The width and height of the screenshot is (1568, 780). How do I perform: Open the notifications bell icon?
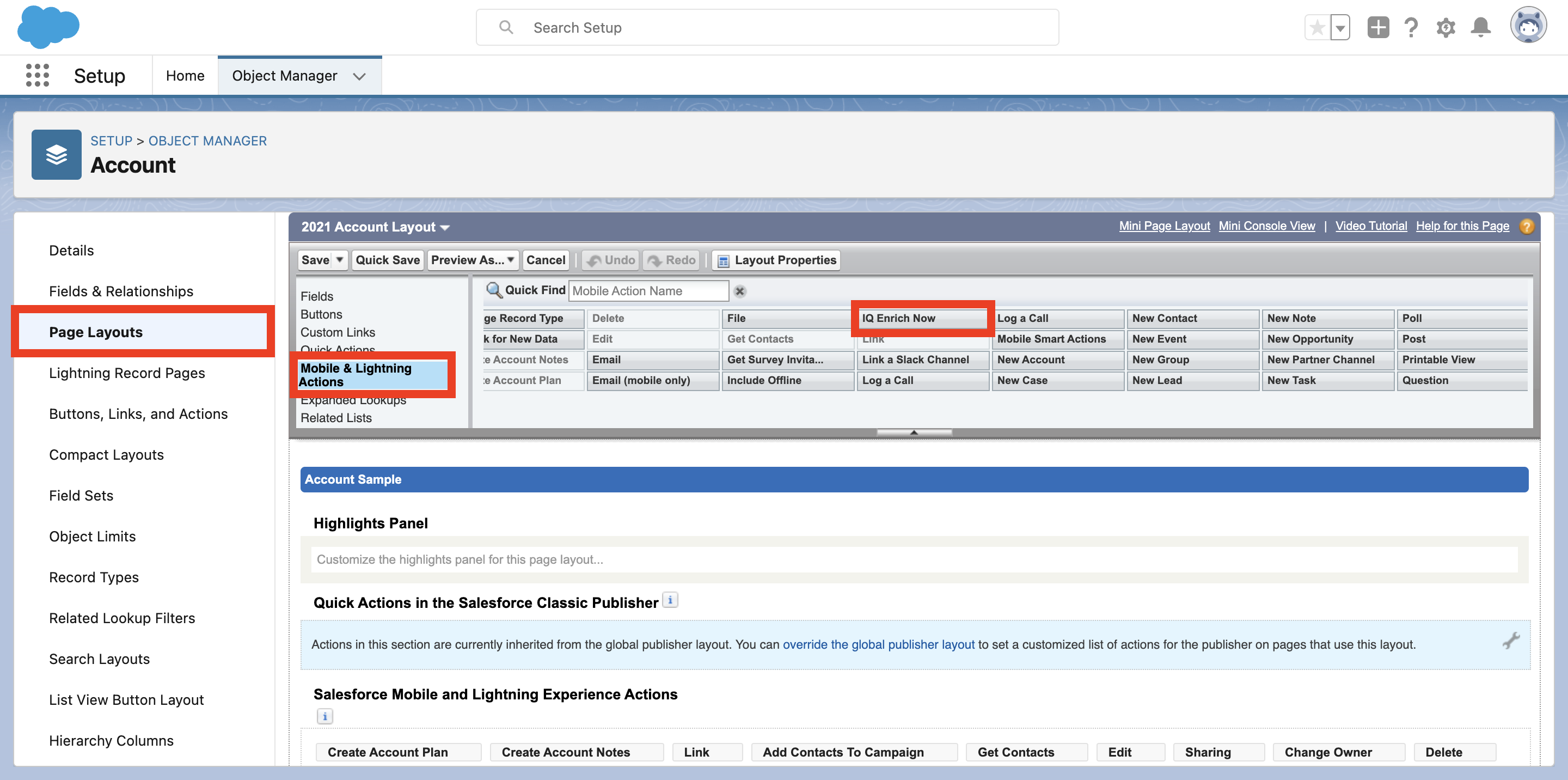point(1480,27)
